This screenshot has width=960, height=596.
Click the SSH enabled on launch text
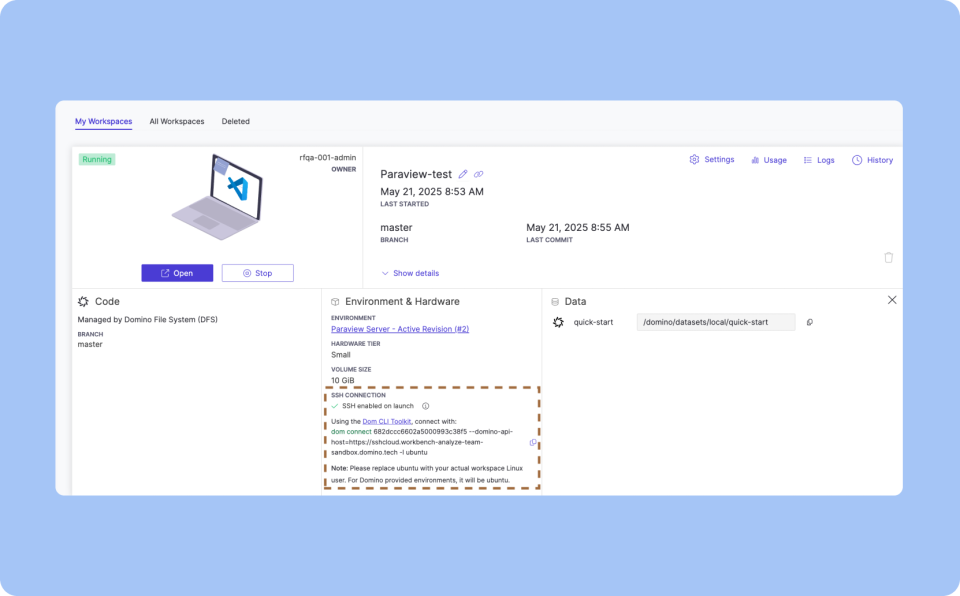point(378,406)
